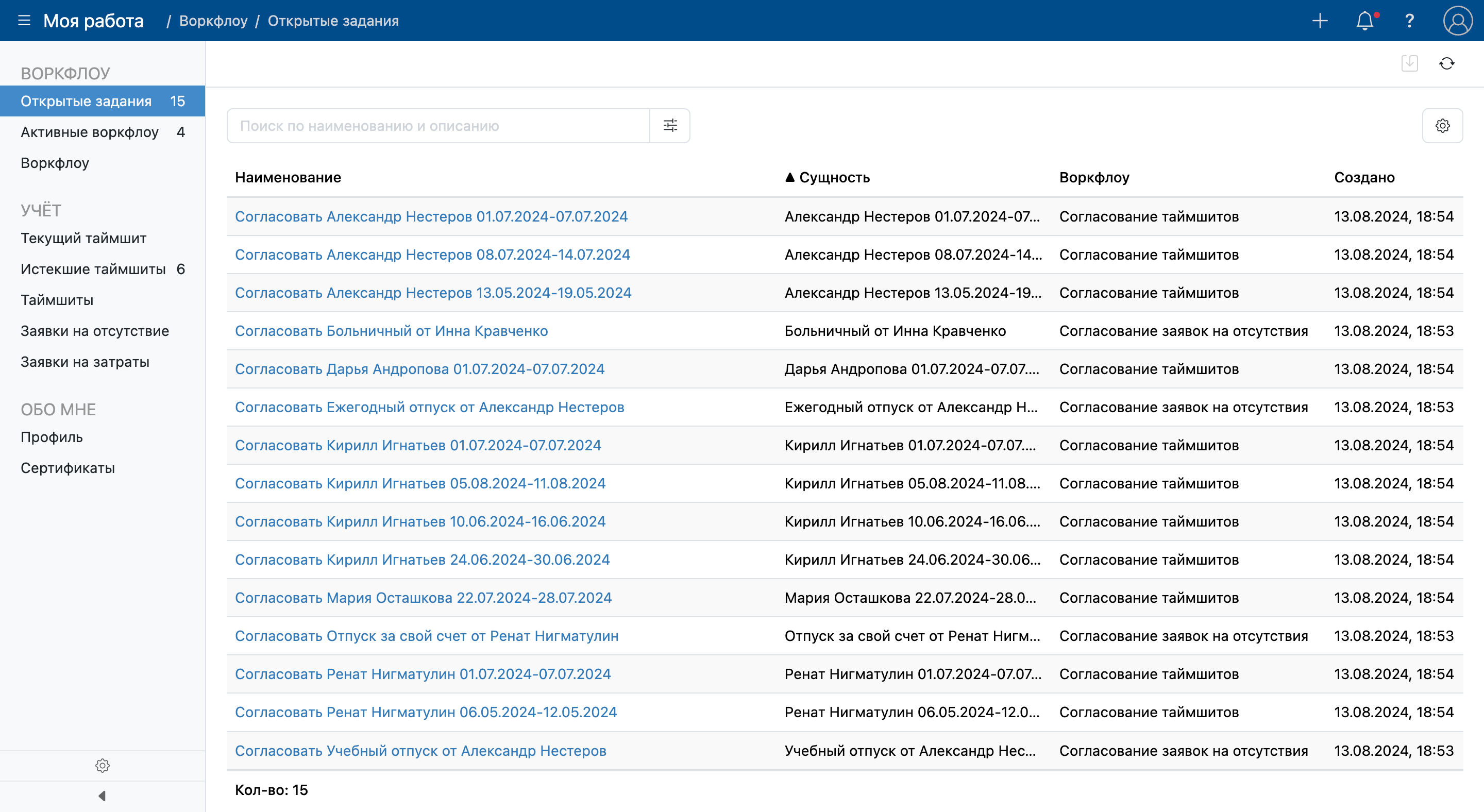Sort by Воркфлоу column header
This screenshot has width=1484, height=812.
1094,177
